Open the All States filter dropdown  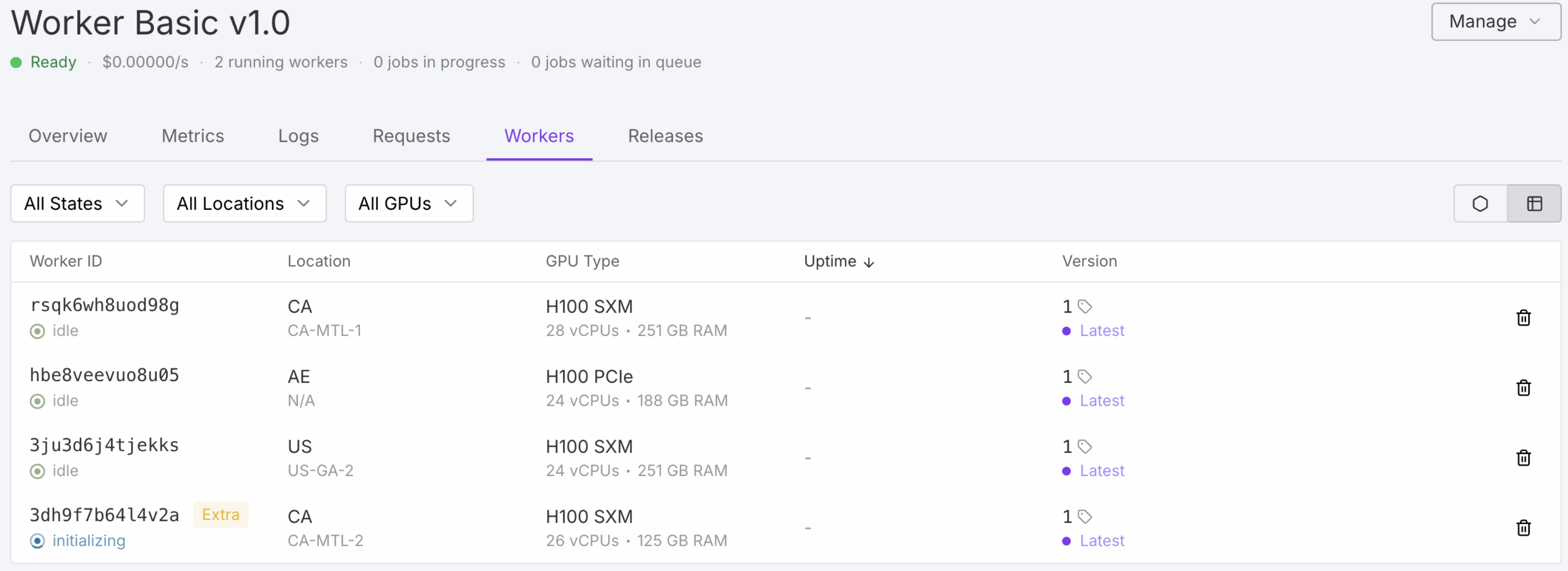tap(77, 203)
